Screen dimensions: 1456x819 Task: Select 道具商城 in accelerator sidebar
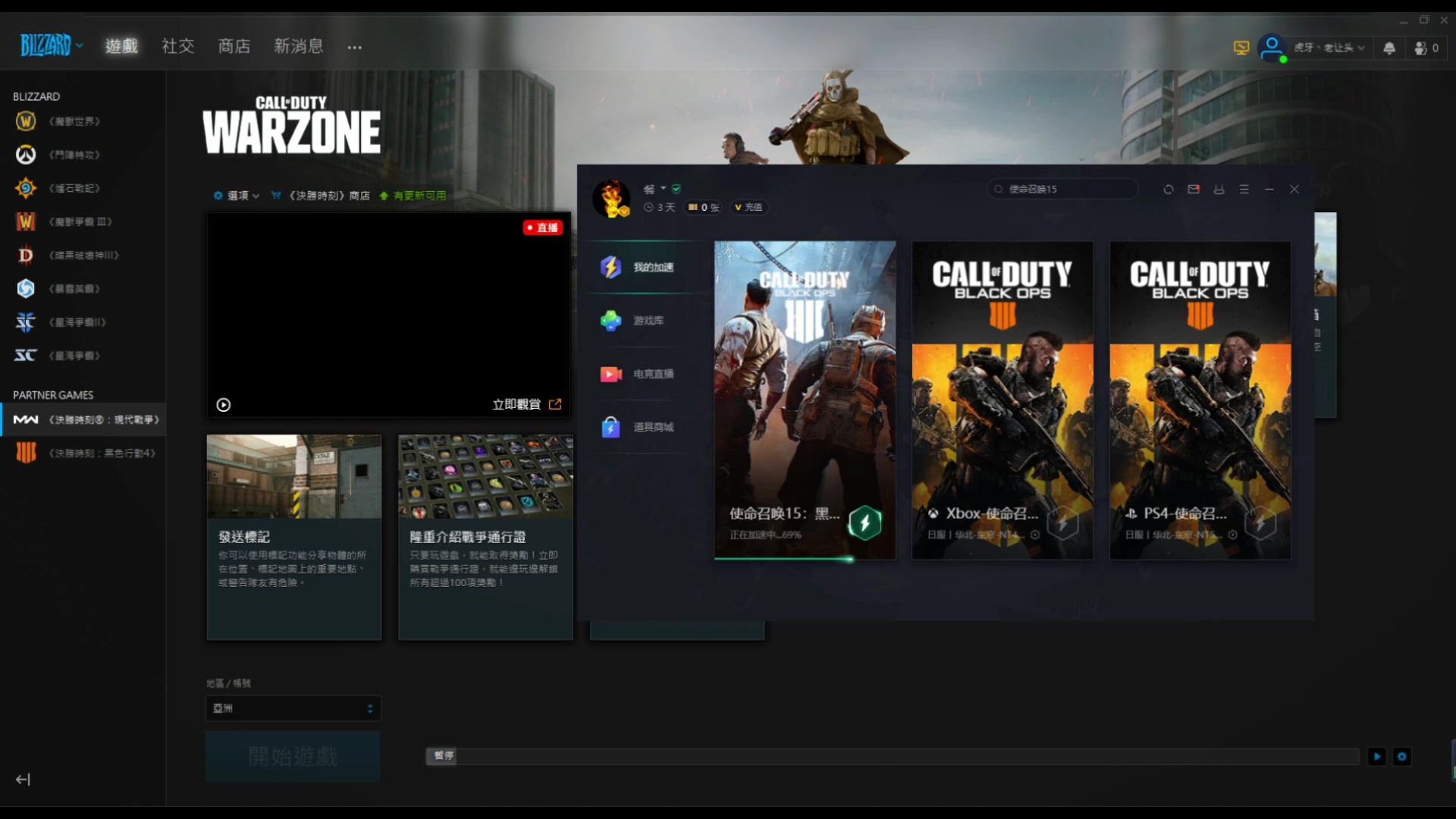tap(645, 427)
